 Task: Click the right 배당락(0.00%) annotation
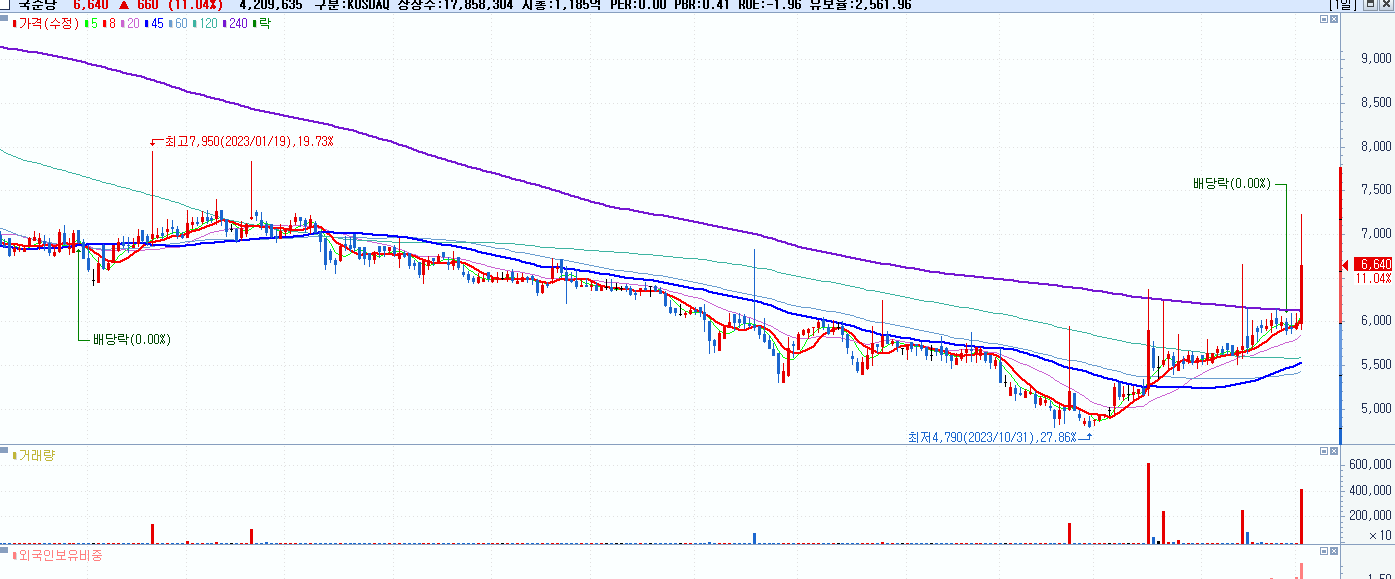[x=1231, y=184]
